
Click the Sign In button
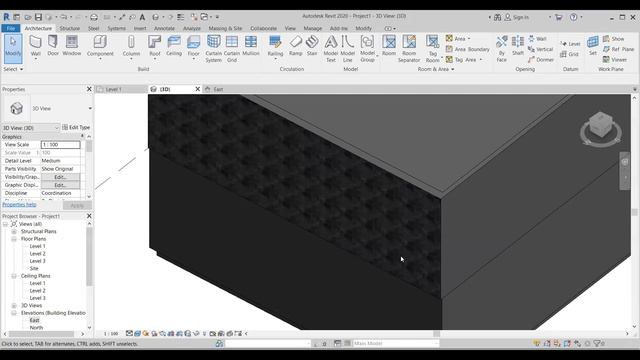pos(517,17)
